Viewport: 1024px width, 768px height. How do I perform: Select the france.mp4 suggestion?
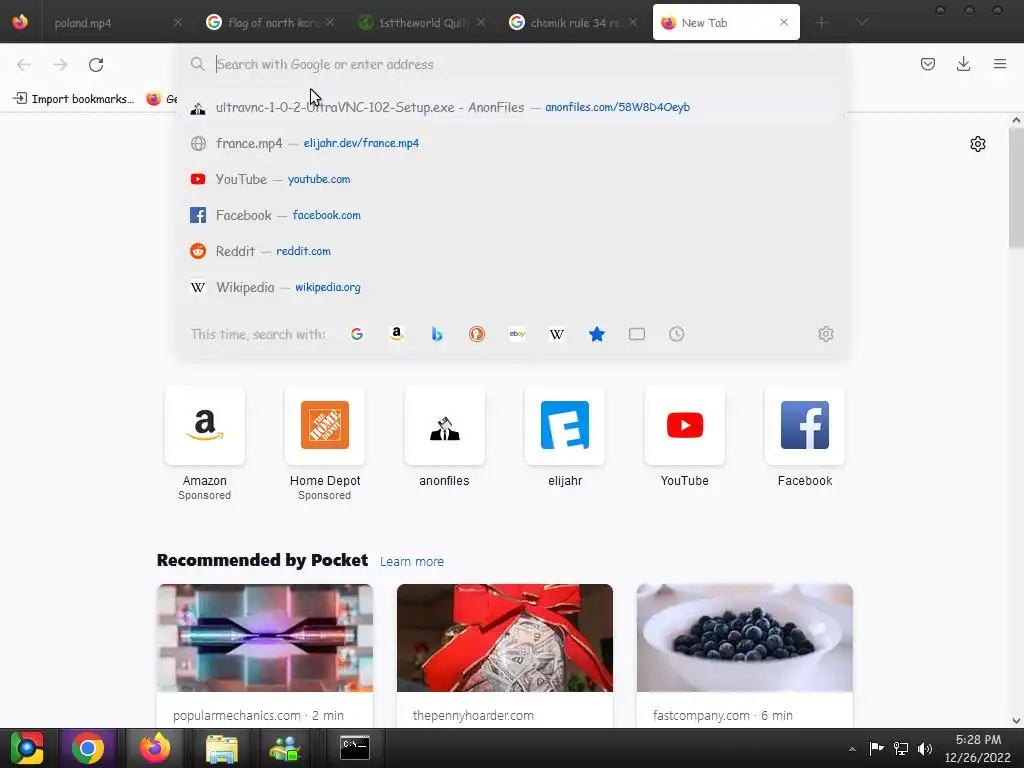point(513,143)
